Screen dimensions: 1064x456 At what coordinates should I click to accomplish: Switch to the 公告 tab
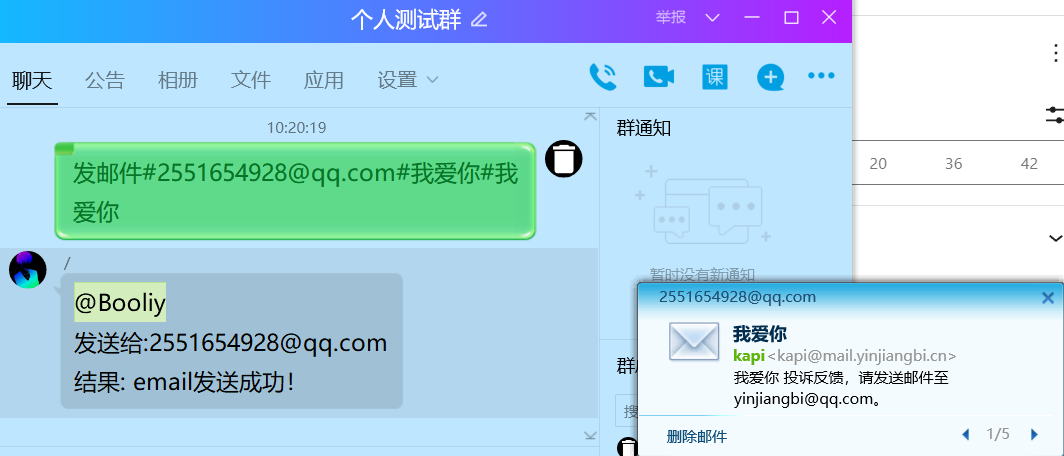(104, 81)
